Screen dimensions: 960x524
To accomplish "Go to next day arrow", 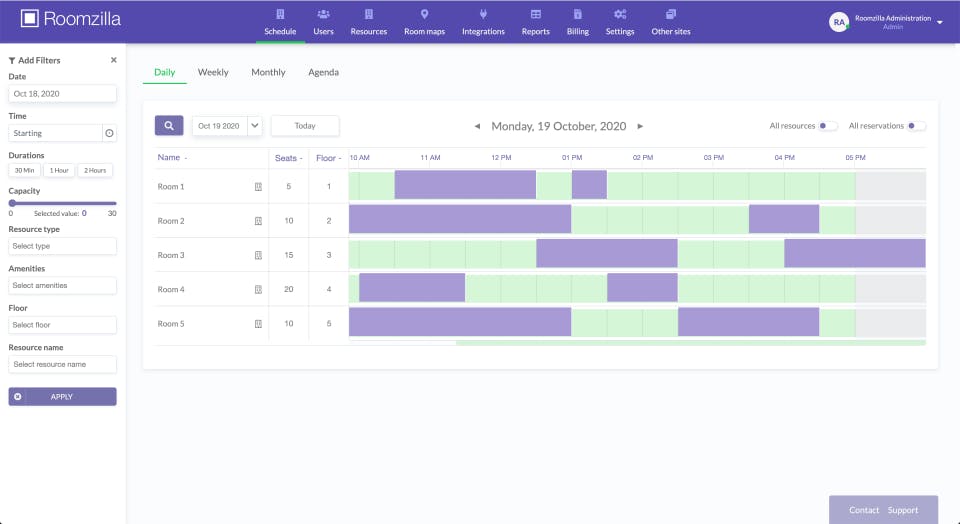I will (640, 126).
